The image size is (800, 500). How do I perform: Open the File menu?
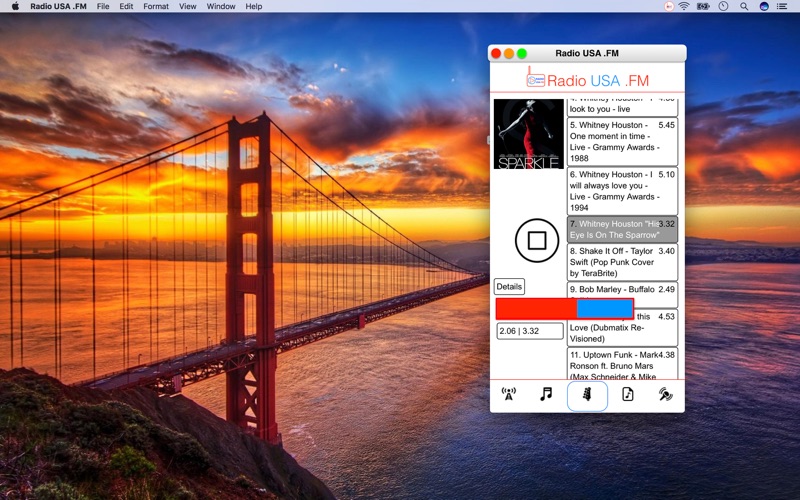(103, 6)
